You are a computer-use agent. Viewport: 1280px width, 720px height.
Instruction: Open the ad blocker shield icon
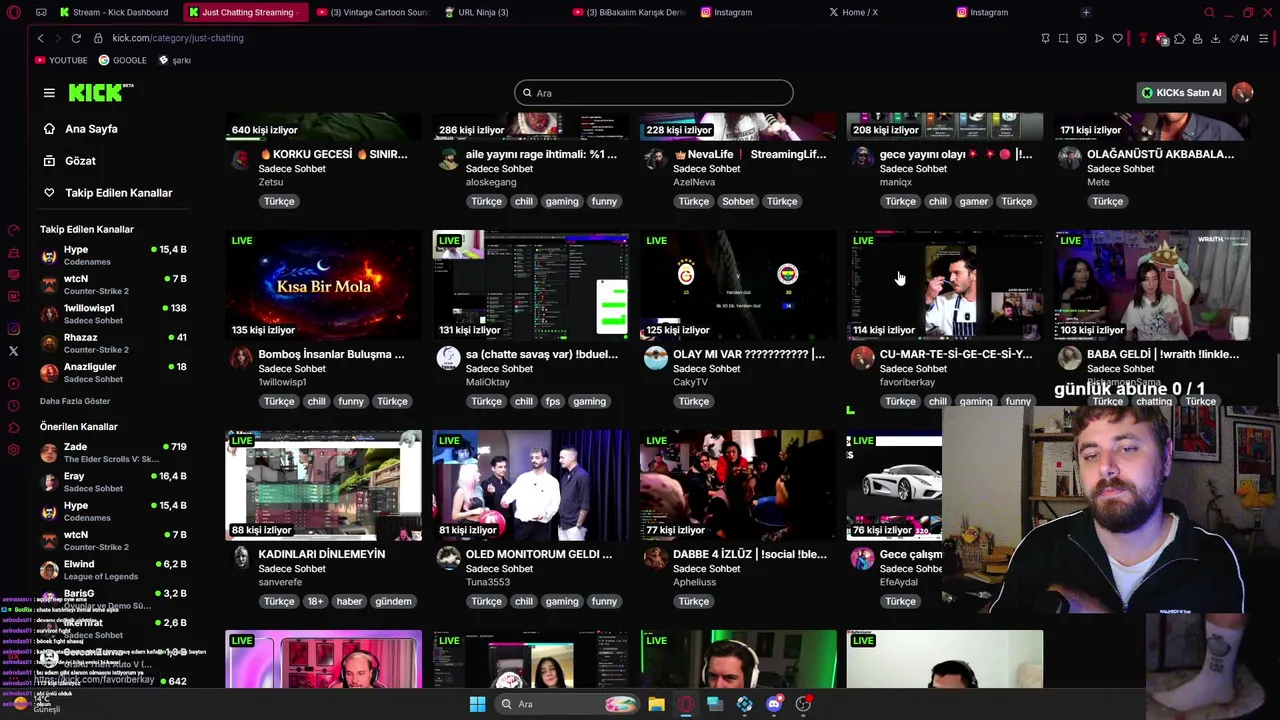(x=1081, y=38)
